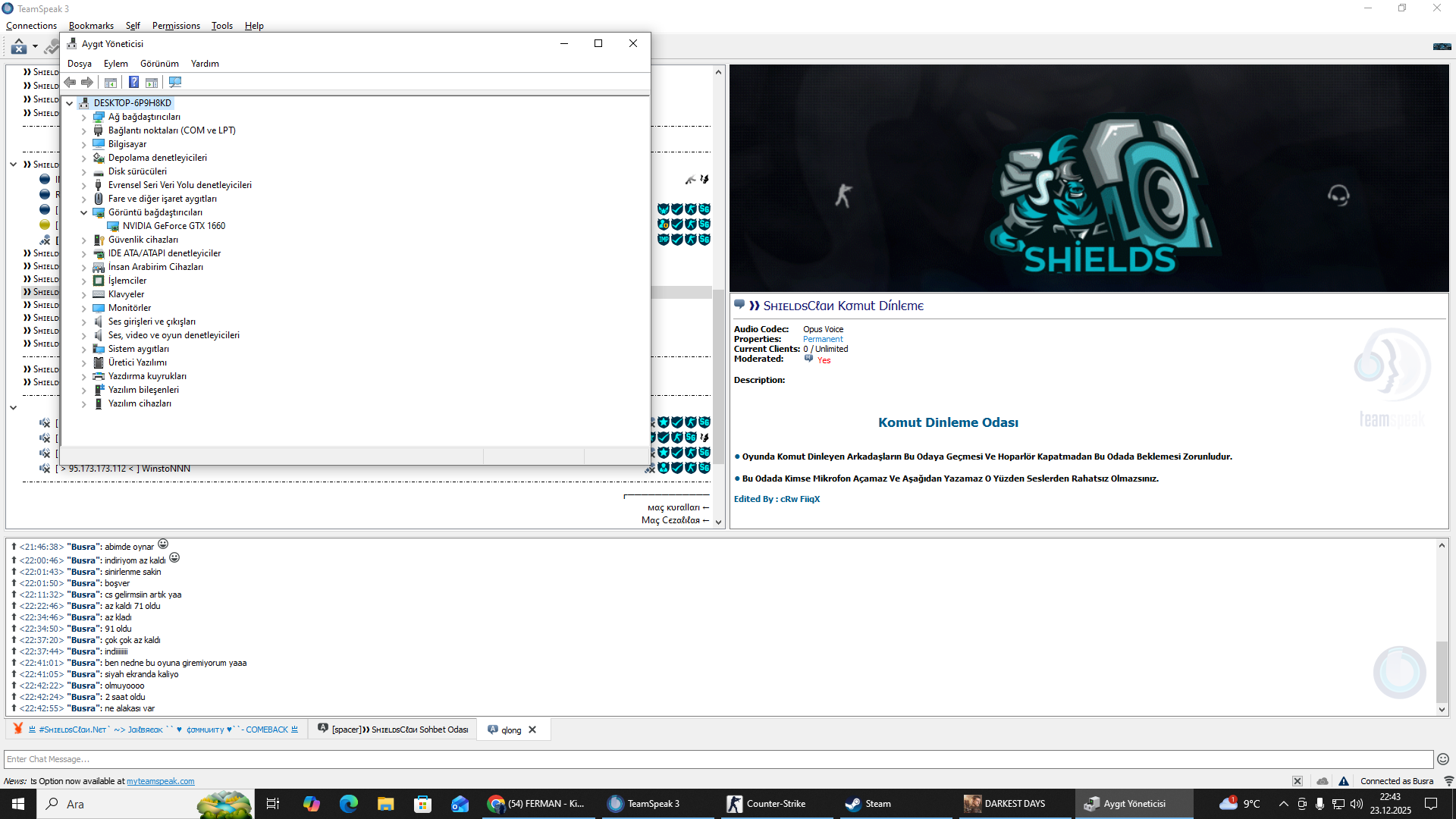Click the connection quality wifi icon
The width and height of the screenshot is (1456, 819).
coord(1448,781)
